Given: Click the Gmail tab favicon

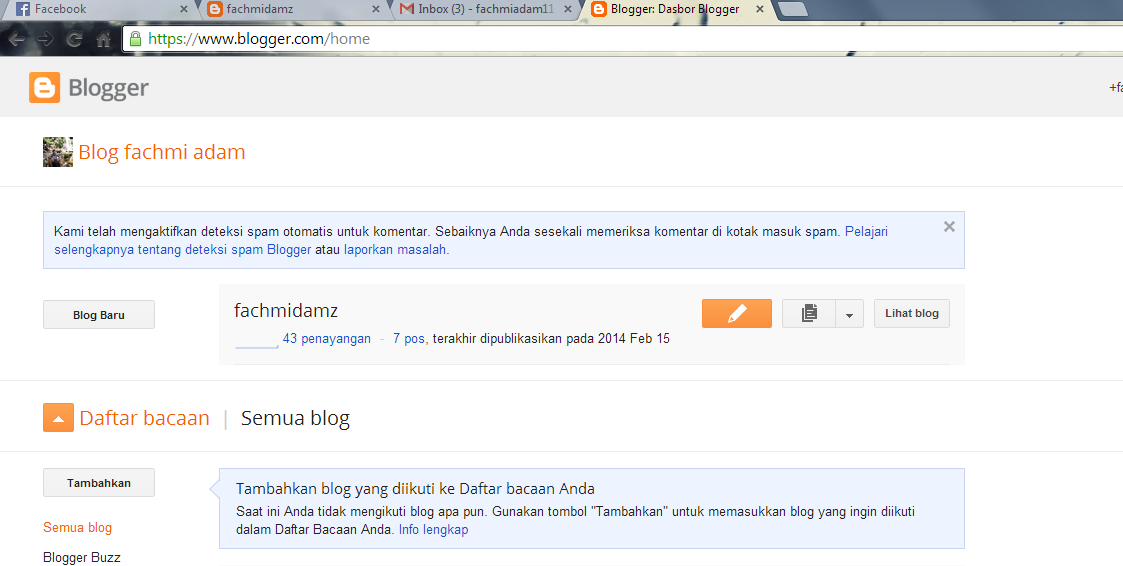Looking at the screenshot, I should 407,9.
